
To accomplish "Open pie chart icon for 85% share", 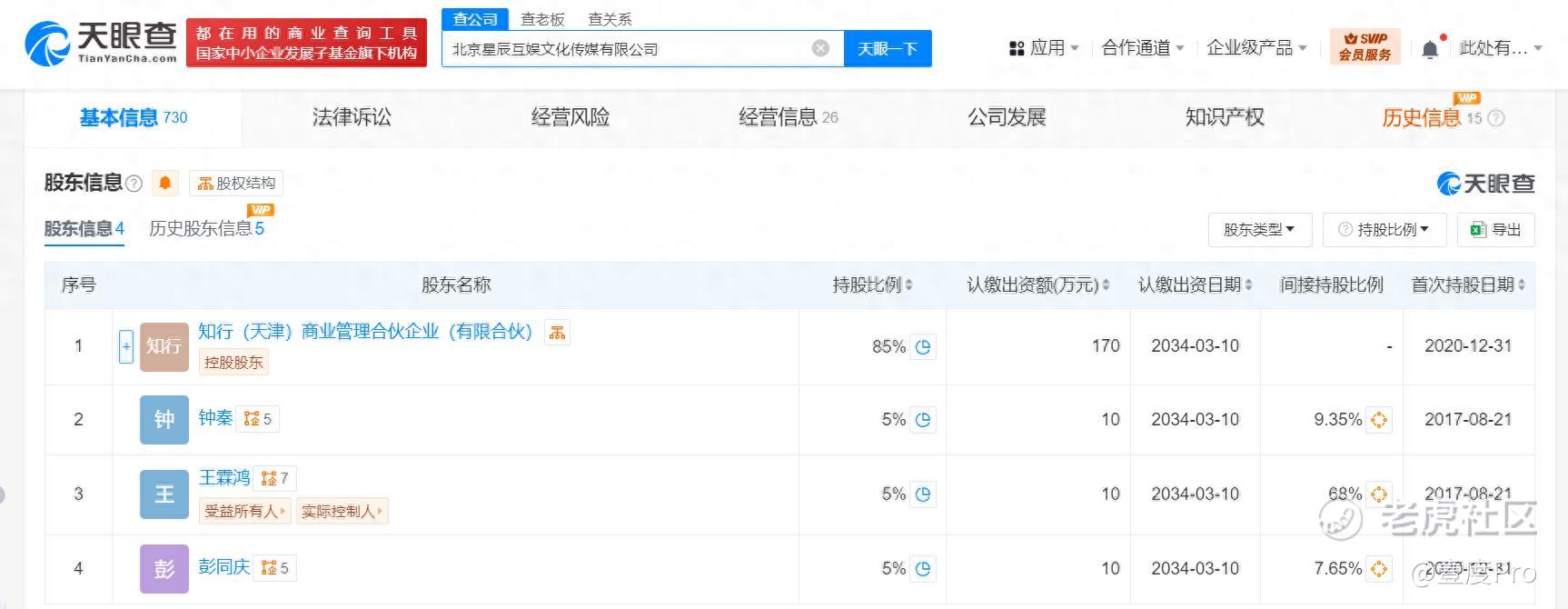I will pyautogui.click(x=923, y=347).
